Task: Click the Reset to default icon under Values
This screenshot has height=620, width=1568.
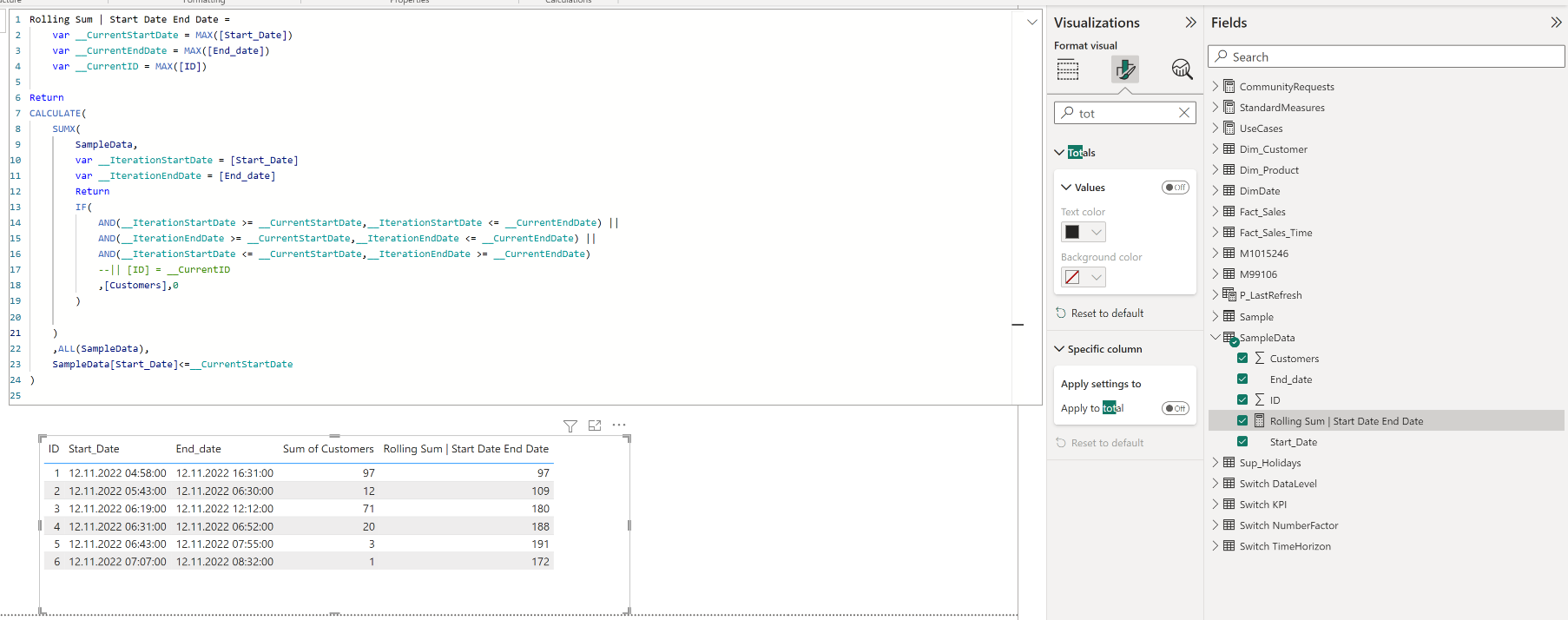Action: pyautogui.click(x=1061, y=313)
